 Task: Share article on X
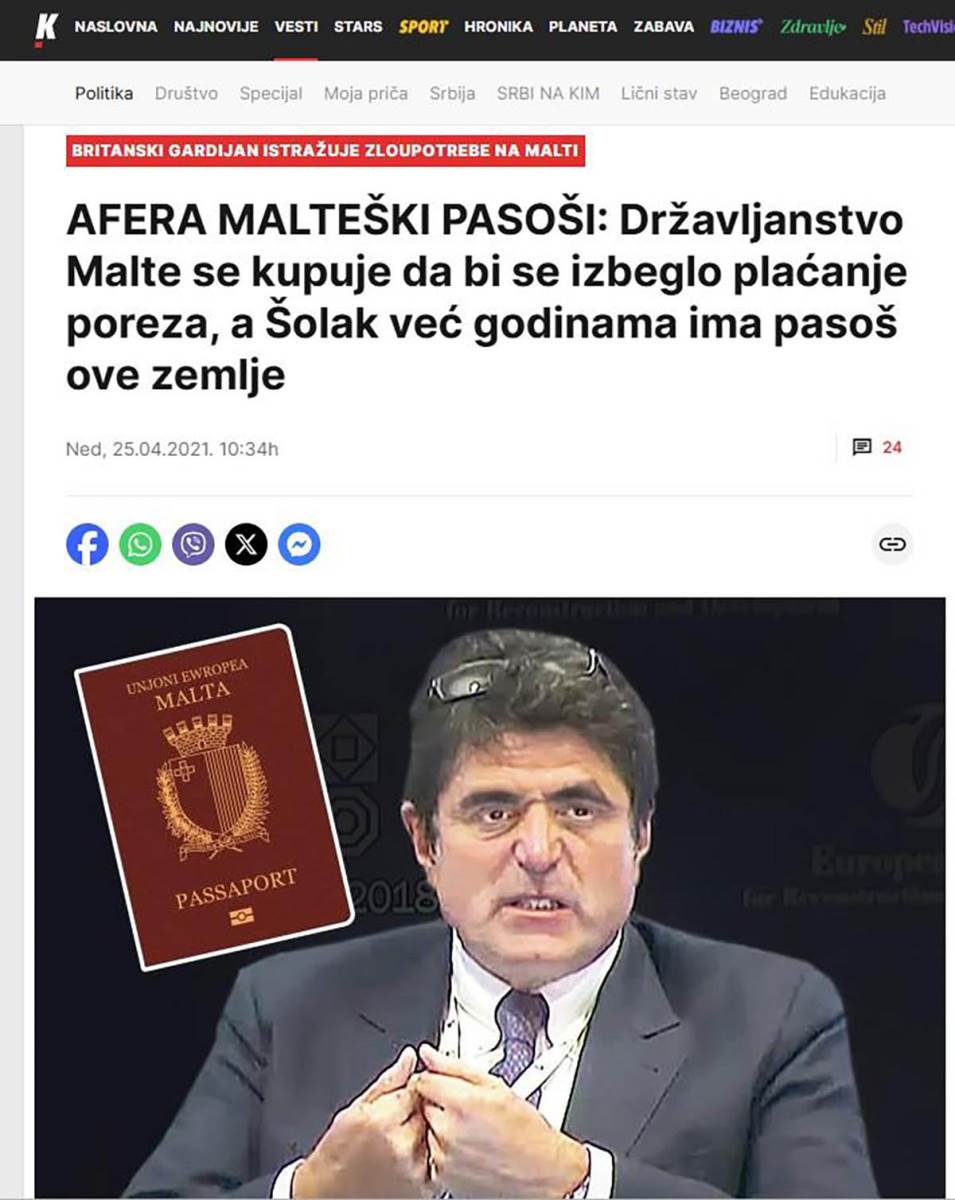246,545
